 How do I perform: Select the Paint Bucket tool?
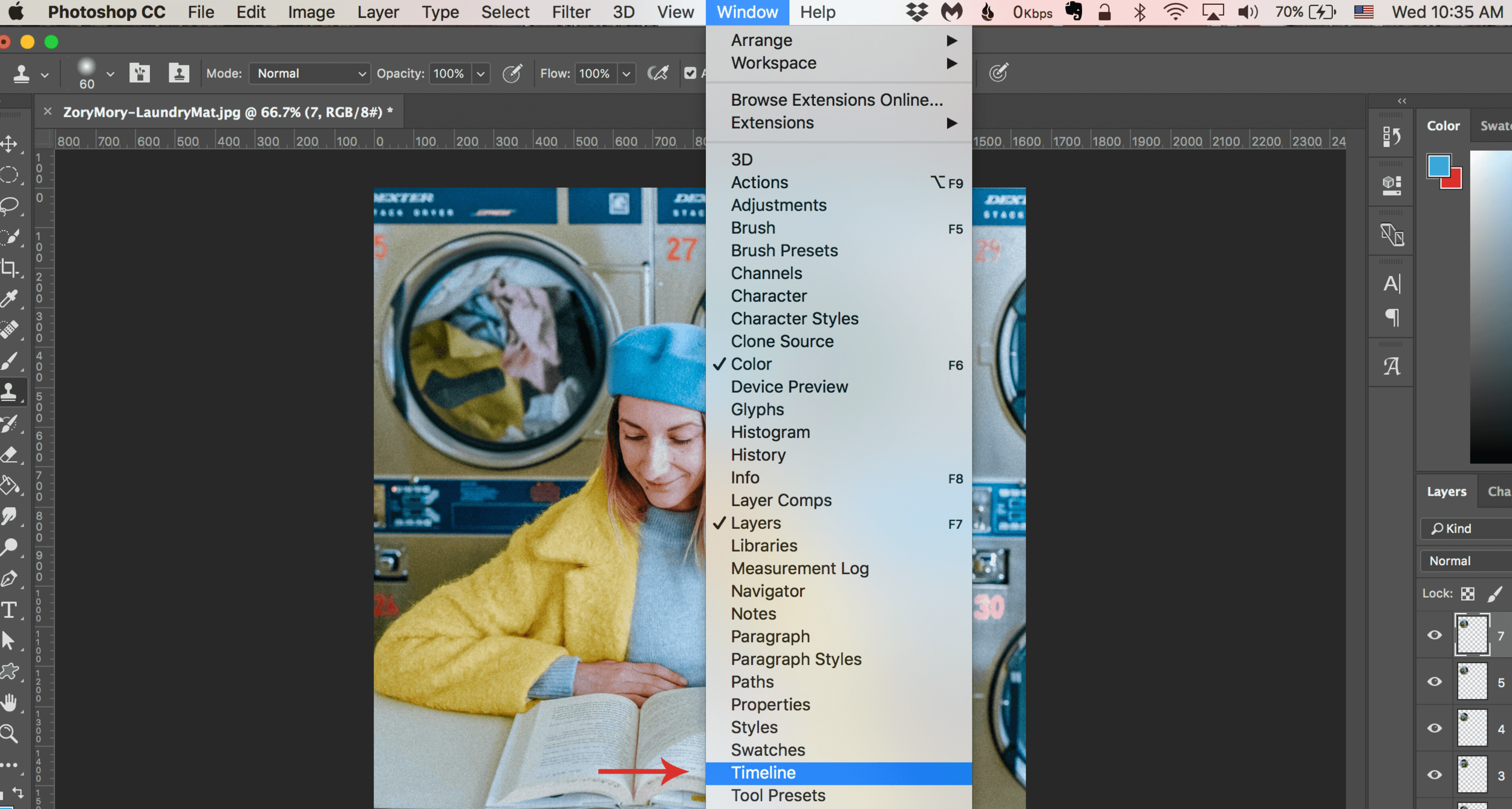coord(9,485)
